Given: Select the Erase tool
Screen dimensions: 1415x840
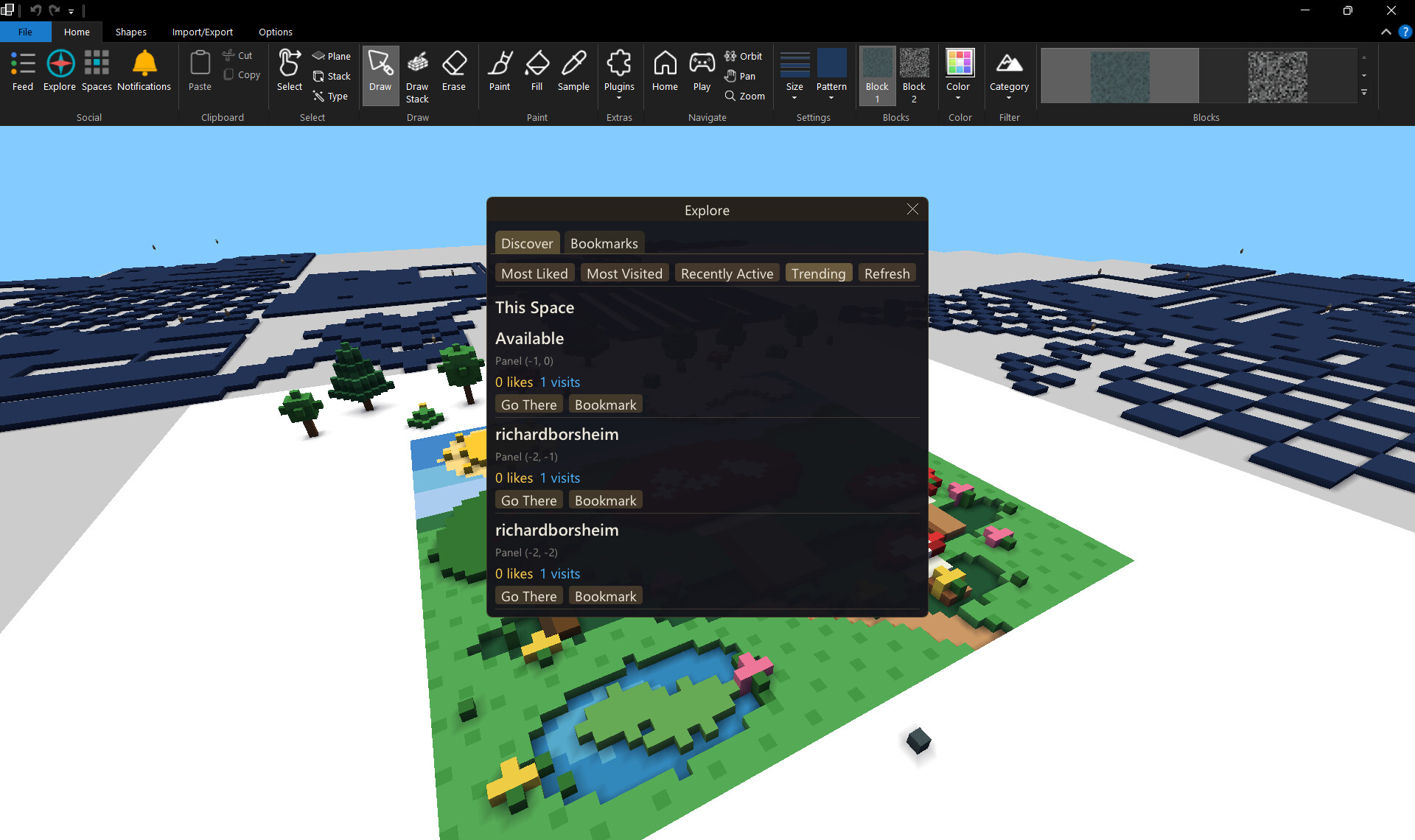Looking at the screenshot, I should tap(454, 71).
